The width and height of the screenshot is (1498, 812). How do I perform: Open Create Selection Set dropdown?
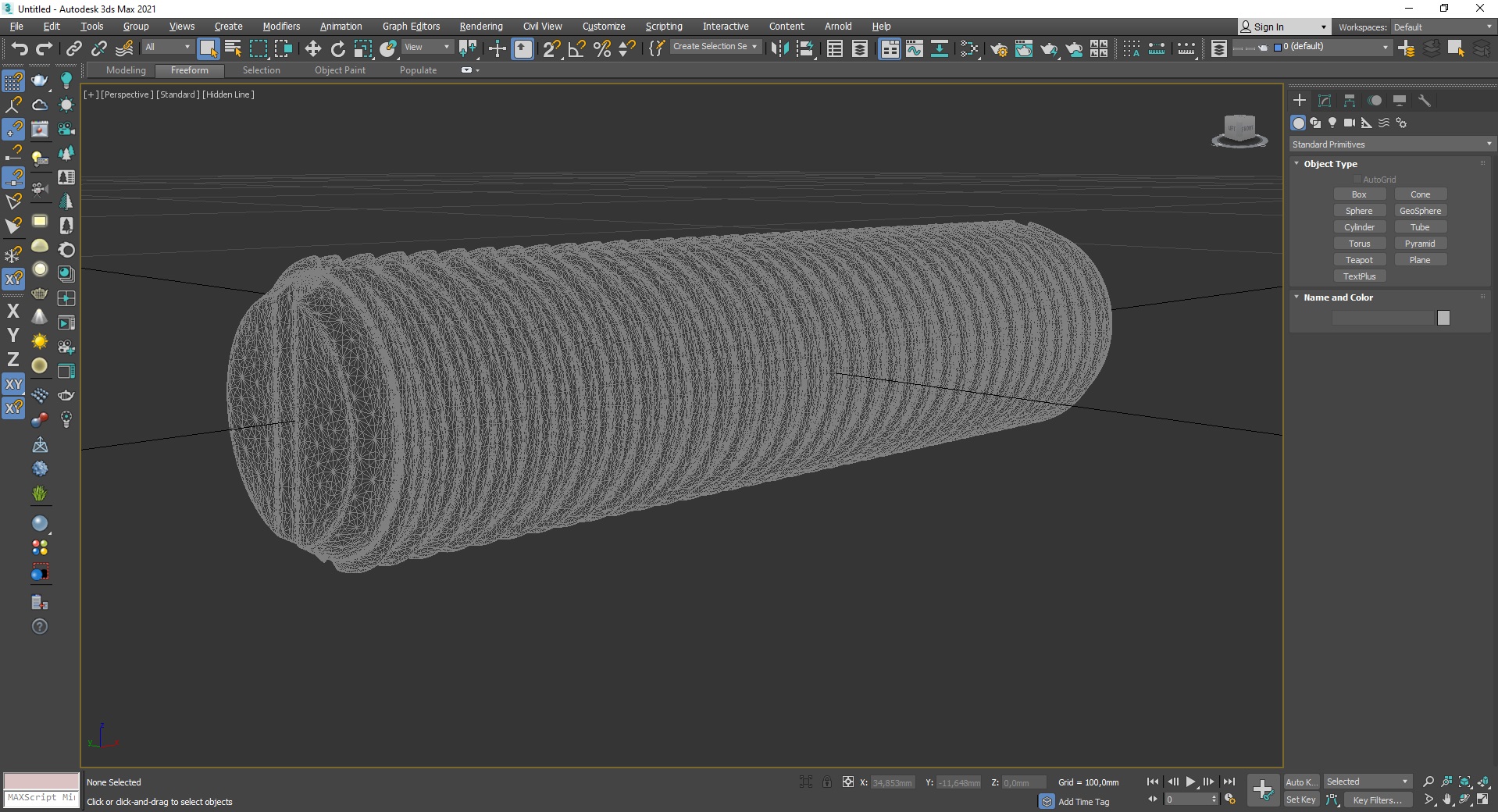(715, 47)
